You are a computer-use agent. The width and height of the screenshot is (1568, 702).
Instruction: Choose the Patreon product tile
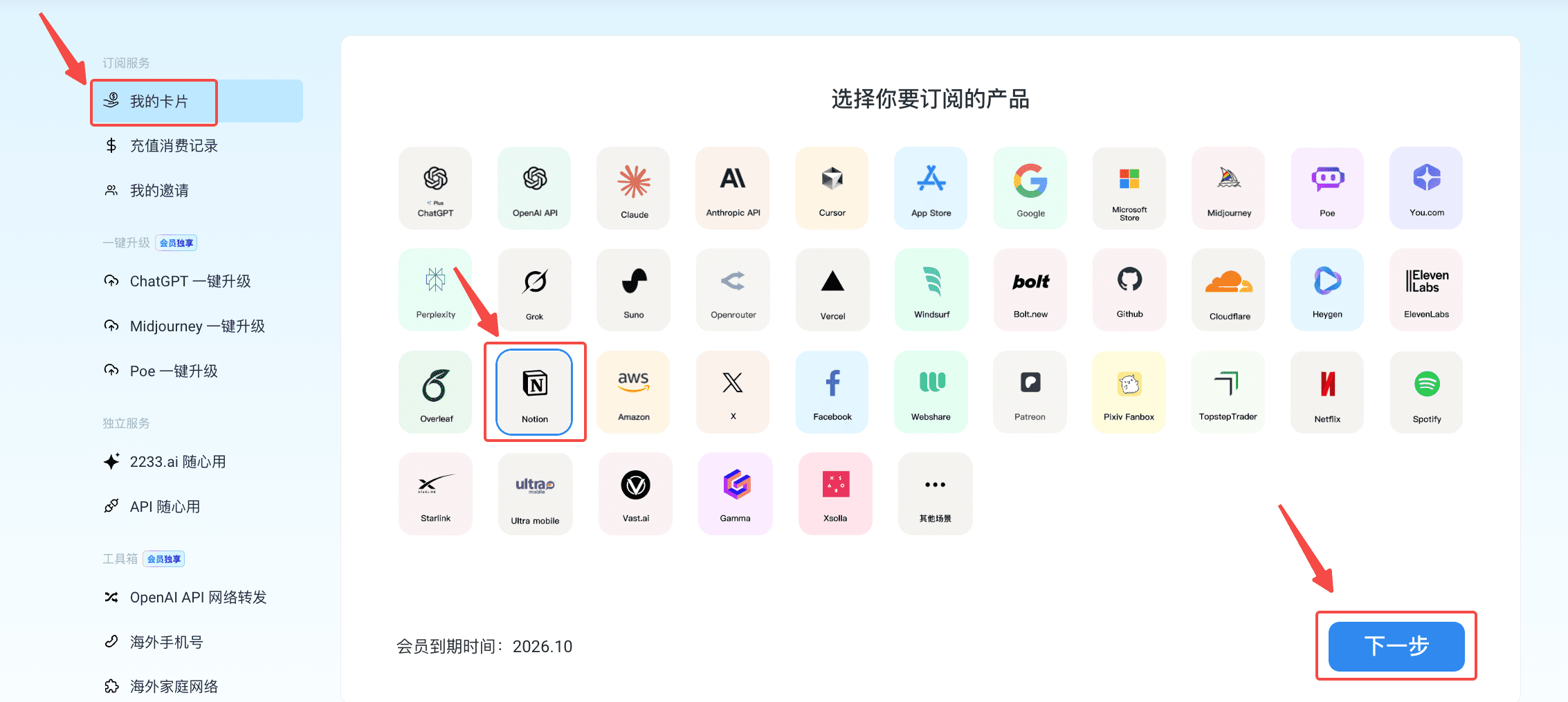1030,392
